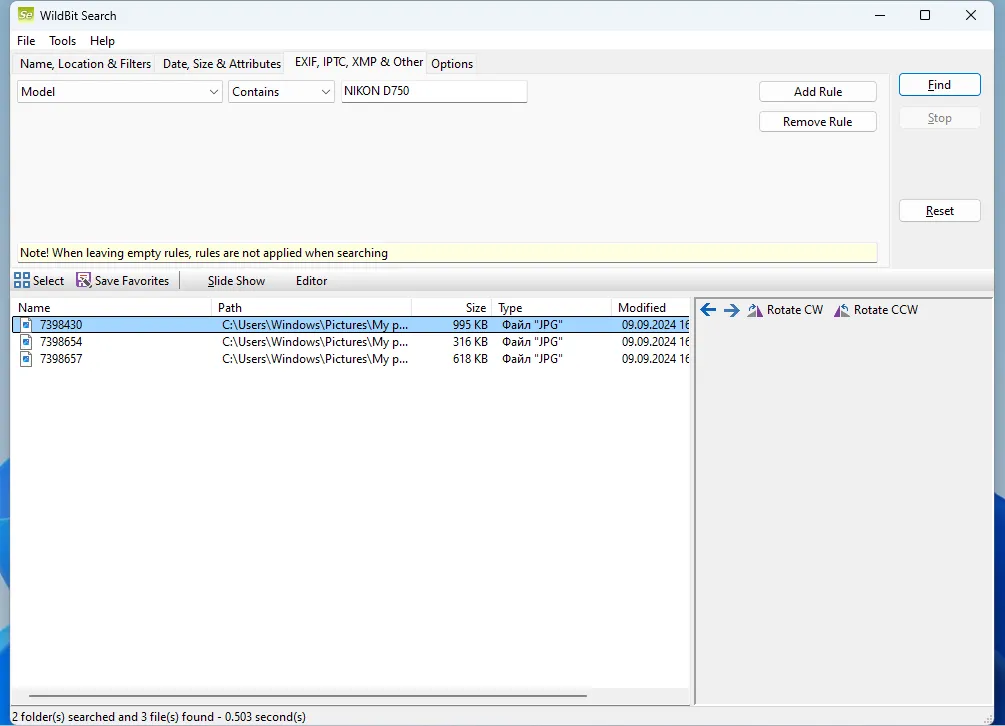This screenshot has height=726, width=1005.
Task: Click the Save Favorites icon
Action: pos(83,281)
